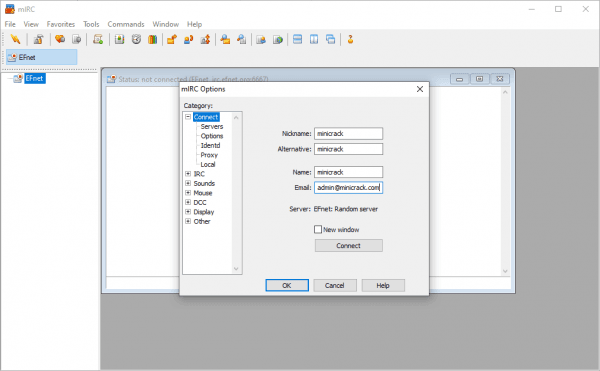Maximize the Status child window
This screenshot has height=371, width=600.
pos(479,79)
